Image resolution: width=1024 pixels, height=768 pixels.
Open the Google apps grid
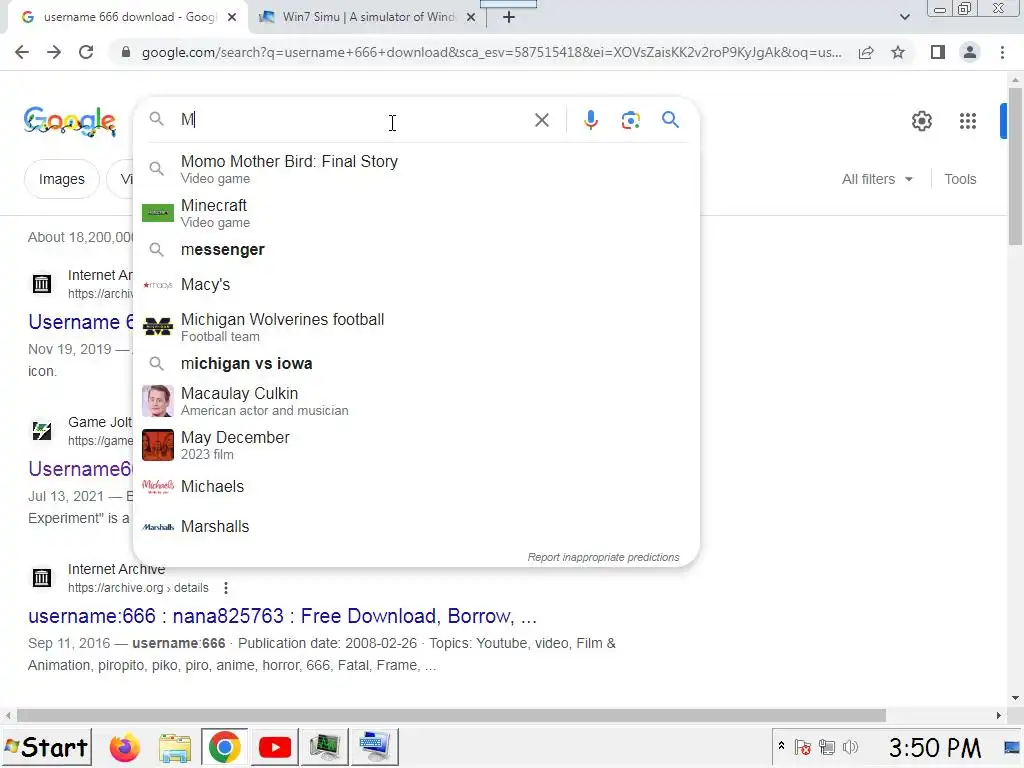(x=968, y=121)
